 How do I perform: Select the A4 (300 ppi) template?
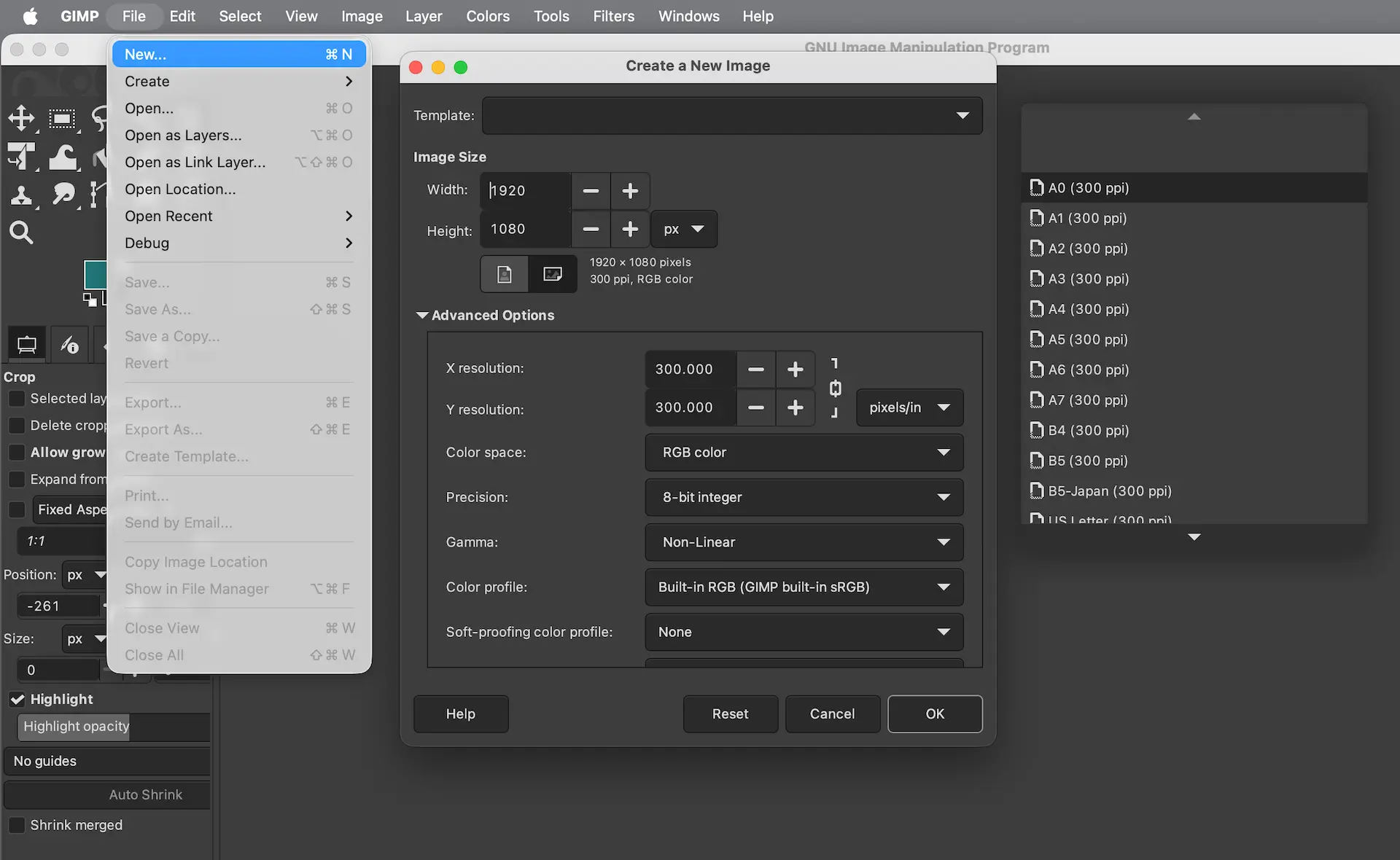point(1194,309)
